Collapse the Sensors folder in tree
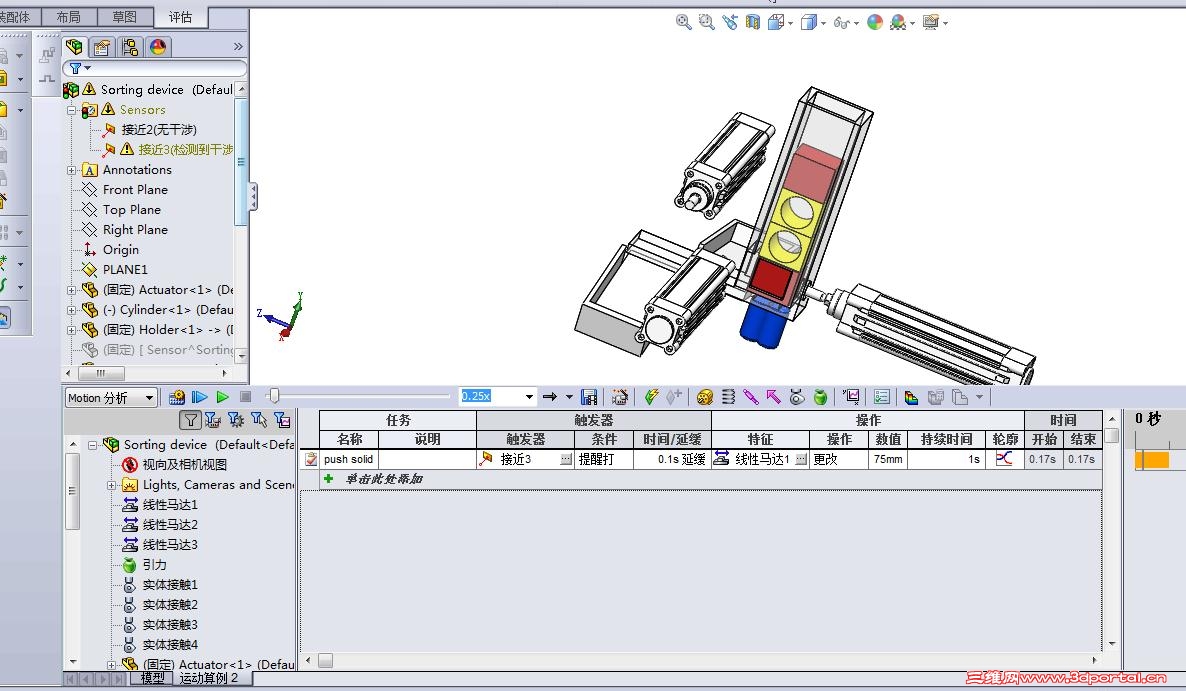The height and width of the screenshot is (691, 1186). click(72, 110)
